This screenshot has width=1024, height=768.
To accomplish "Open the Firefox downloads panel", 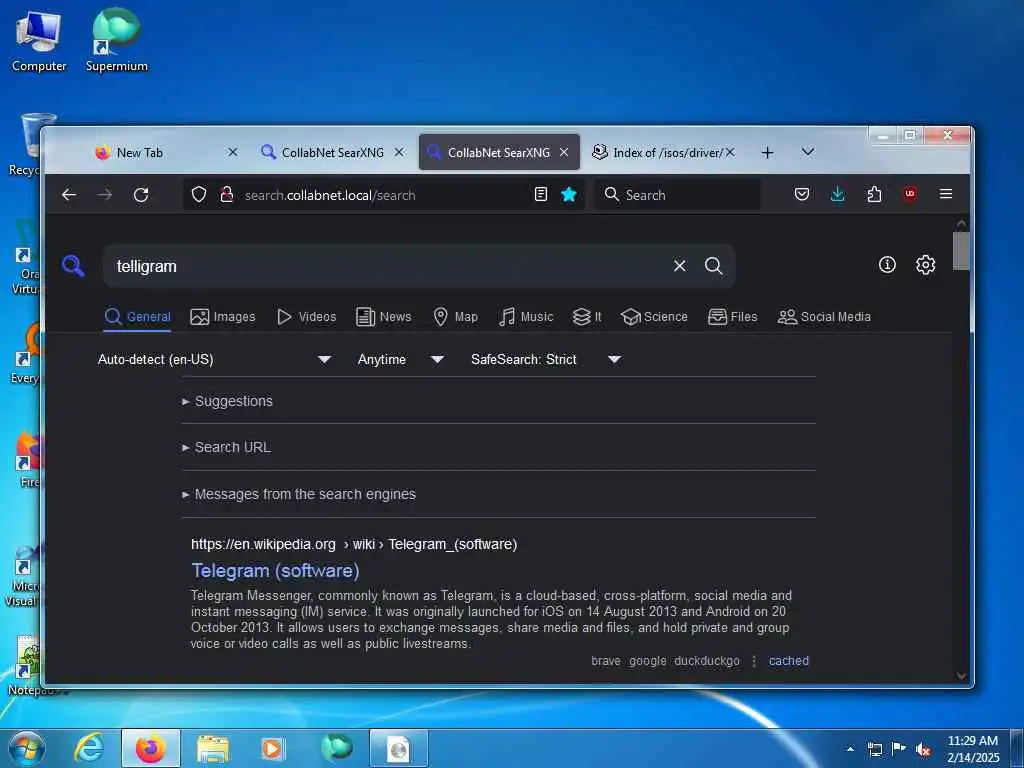I will coord(838,194).
